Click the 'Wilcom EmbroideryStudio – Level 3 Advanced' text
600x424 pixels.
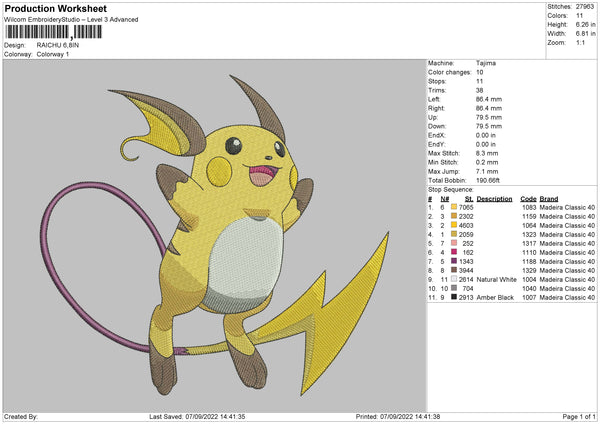tap(71, 20)
